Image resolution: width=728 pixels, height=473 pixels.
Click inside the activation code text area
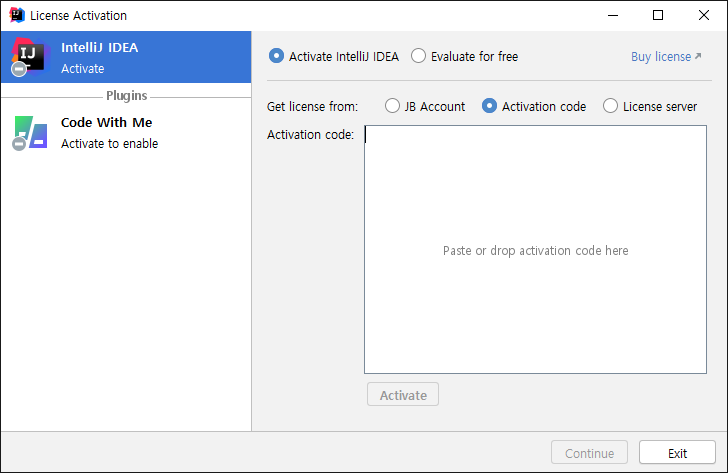535,249
